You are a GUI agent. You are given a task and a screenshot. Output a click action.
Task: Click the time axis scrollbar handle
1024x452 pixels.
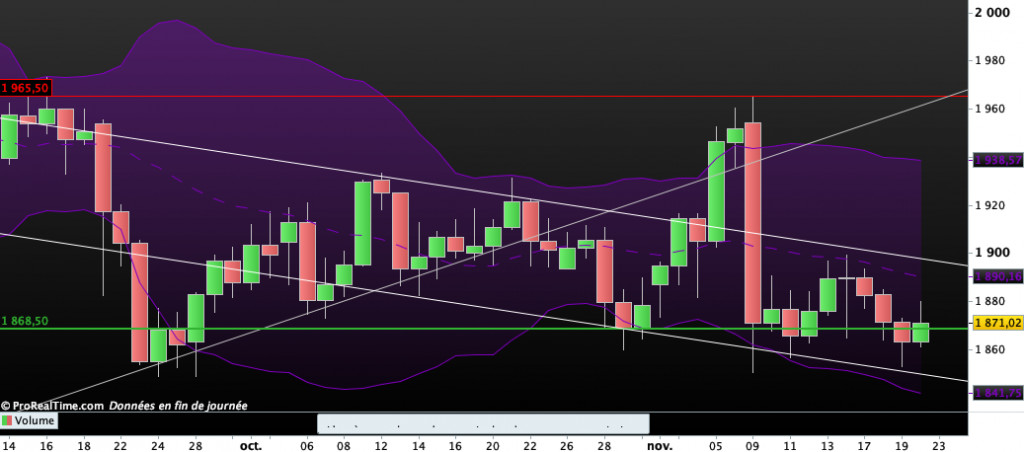tap(483, 423)
